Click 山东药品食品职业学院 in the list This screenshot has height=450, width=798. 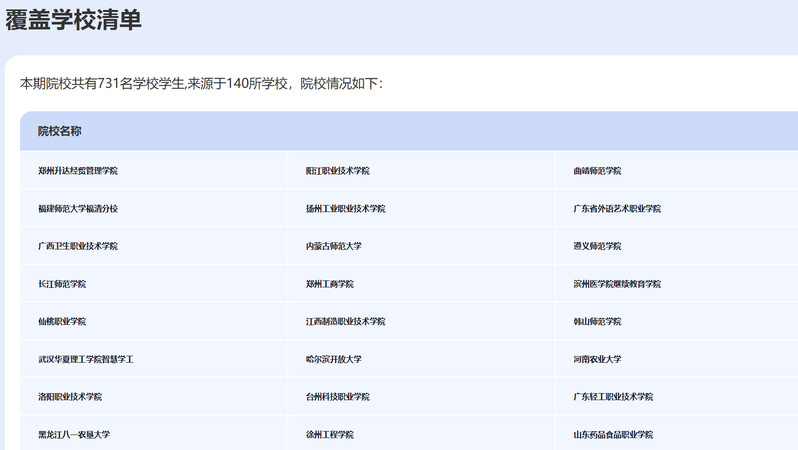point(613,435)
